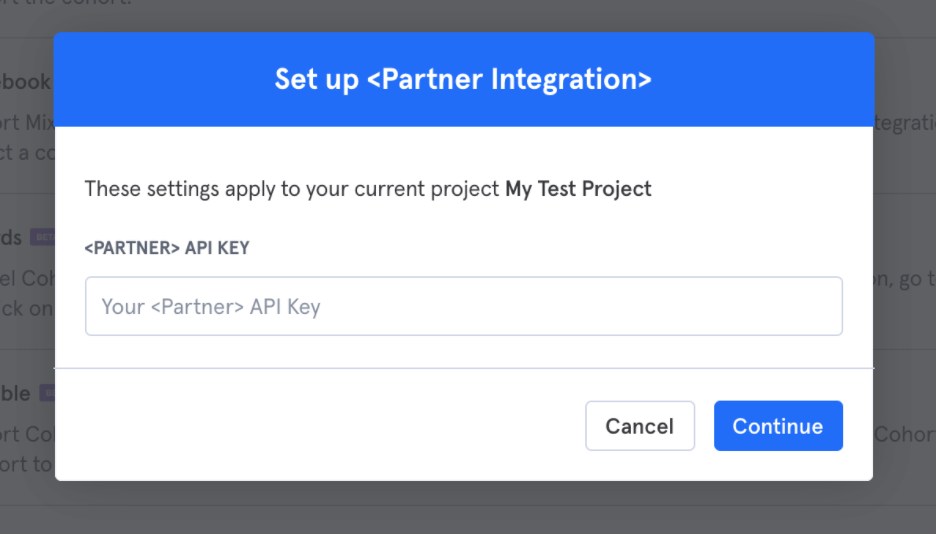This screenshot has height=534, width=936.
Task: Cancel the partner integration setup
Action: pos(640,425)
